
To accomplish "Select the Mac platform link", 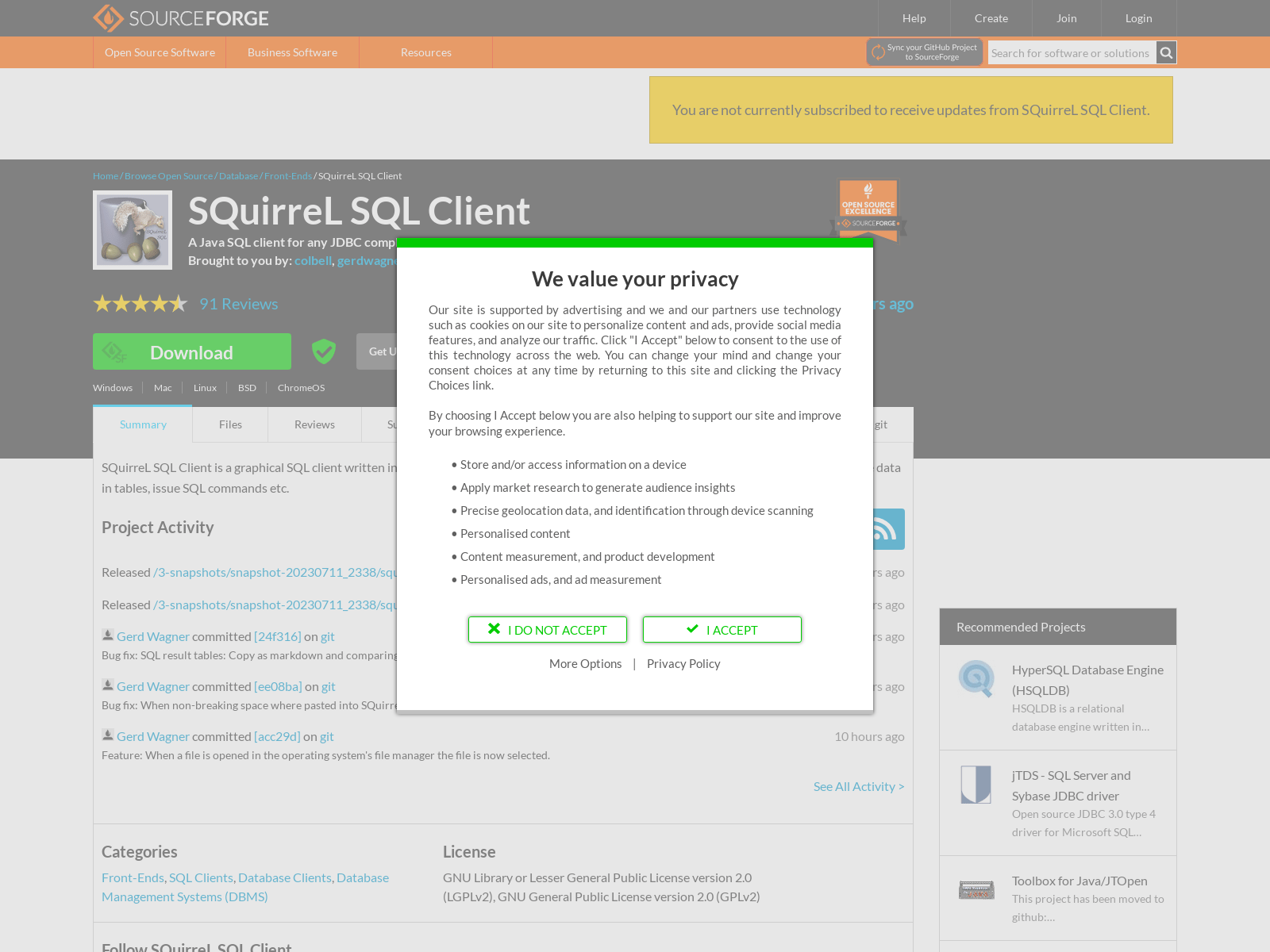I will (163, 388).
